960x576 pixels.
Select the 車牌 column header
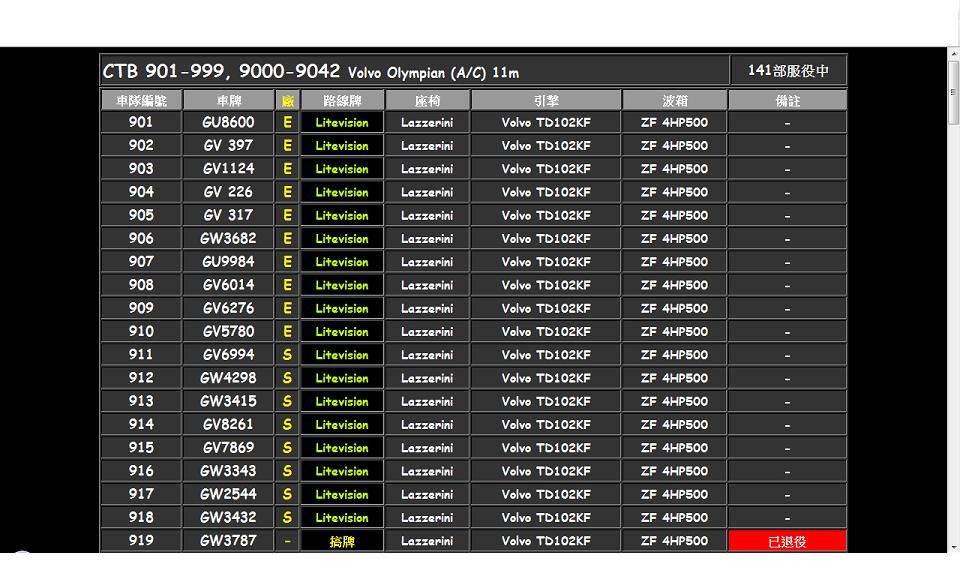click(x=228, y=101)
